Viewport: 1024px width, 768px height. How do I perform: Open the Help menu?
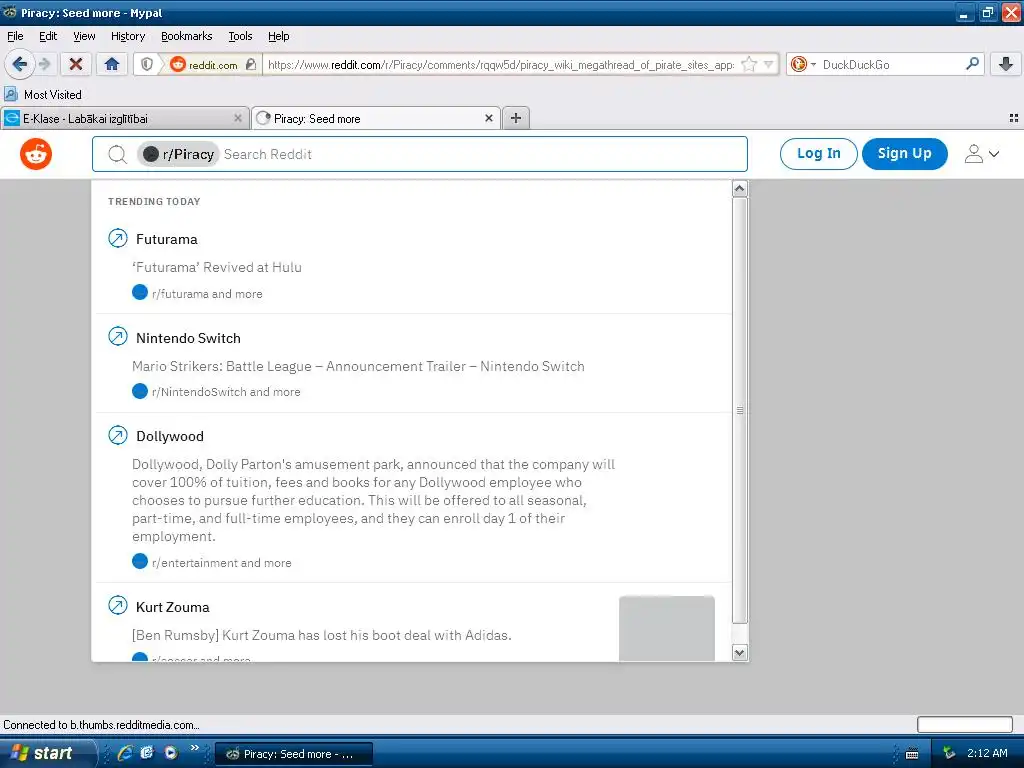[x=279, y=36]
